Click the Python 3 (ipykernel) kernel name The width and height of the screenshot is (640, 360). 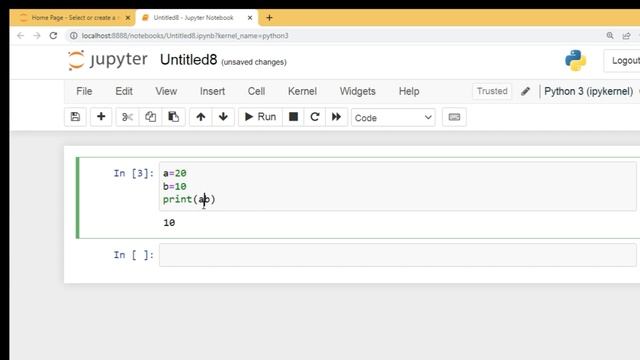coord(588,91)
